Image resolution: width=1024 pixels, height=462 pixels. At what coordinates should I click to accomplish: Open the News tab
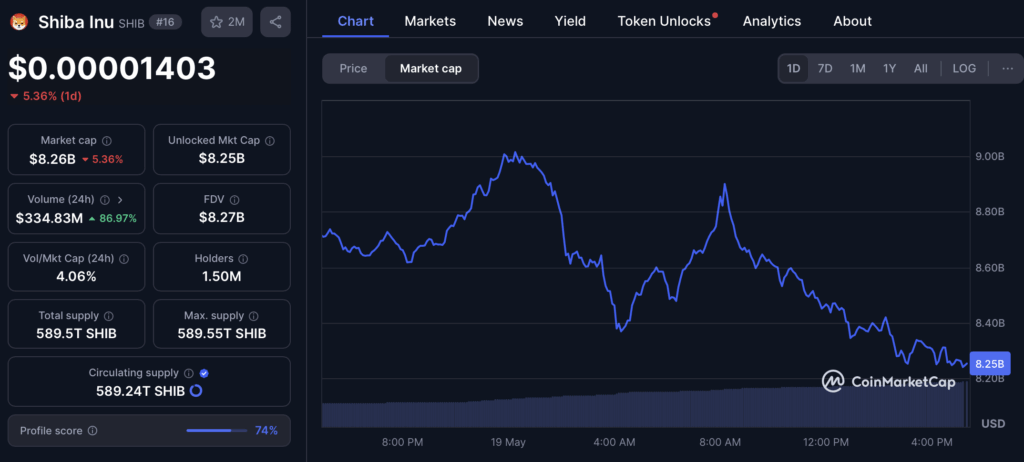point(505,21)
